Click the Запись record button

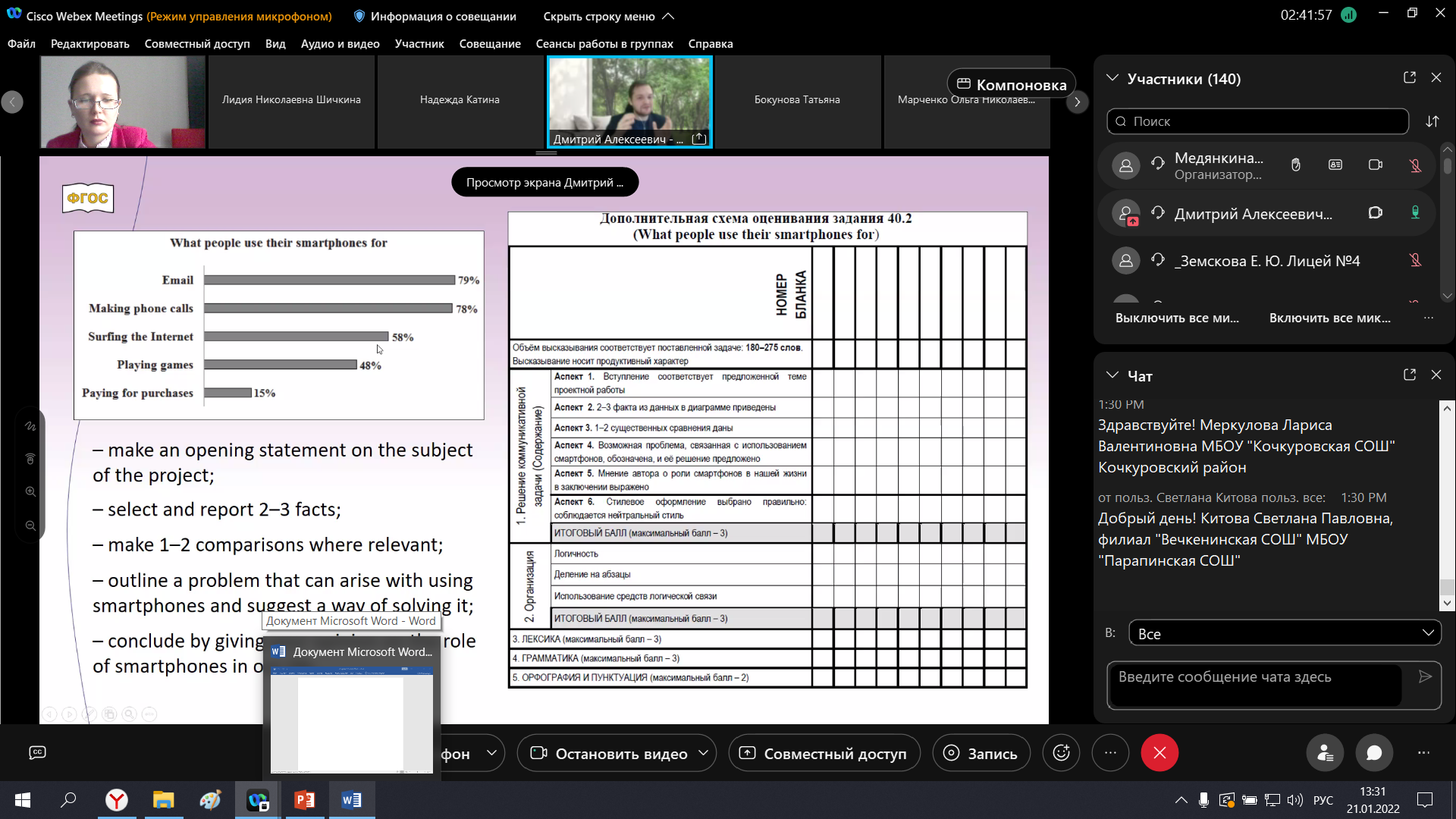click(981, 753)
